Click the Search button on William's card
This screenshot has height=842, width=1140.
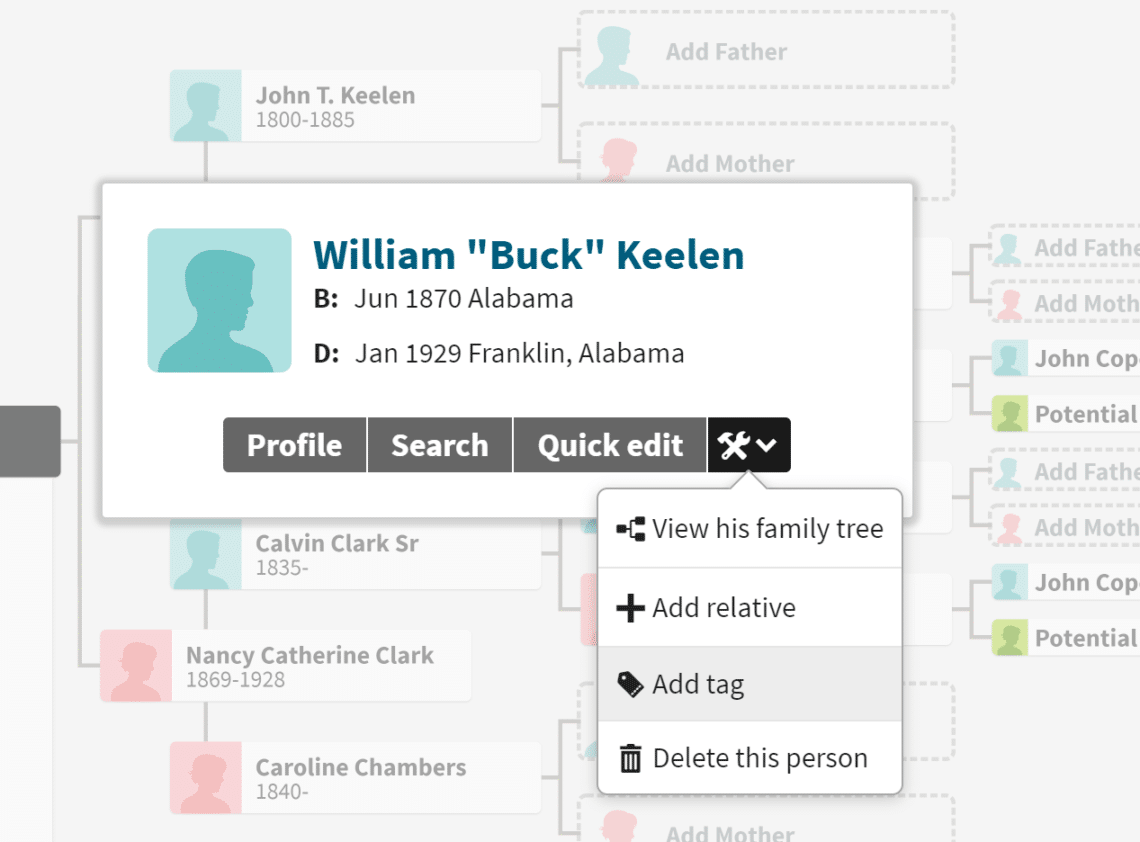pyautogui.click(x=439, y=445)
